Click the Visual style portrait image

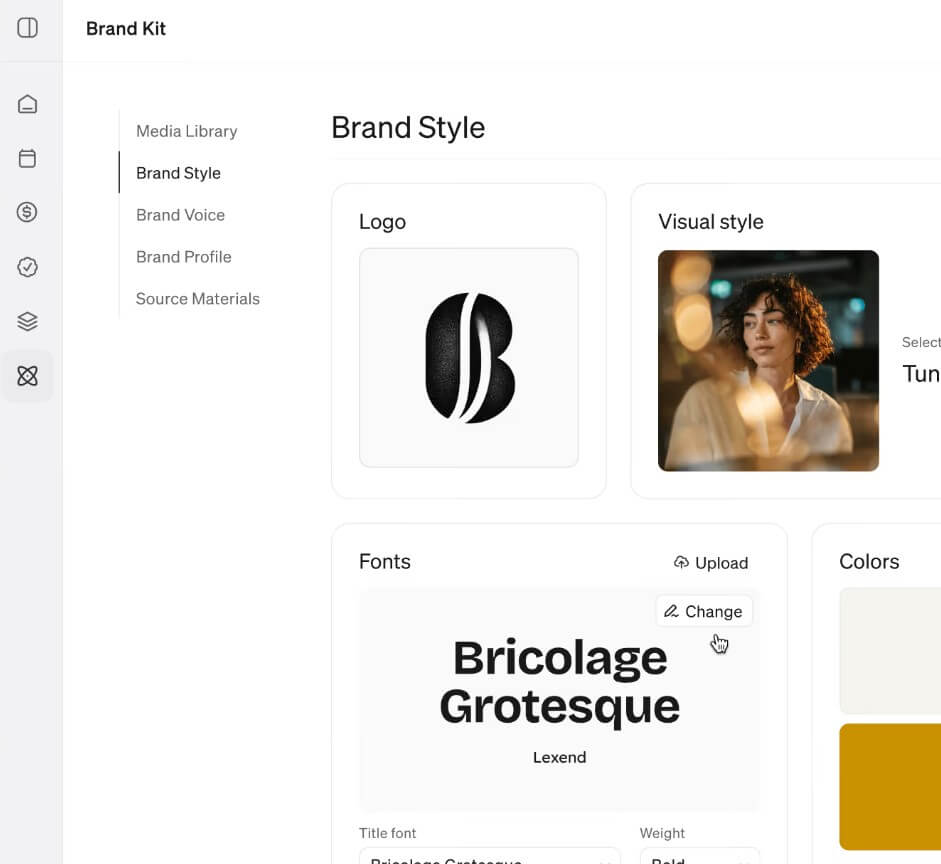[768, 361]
